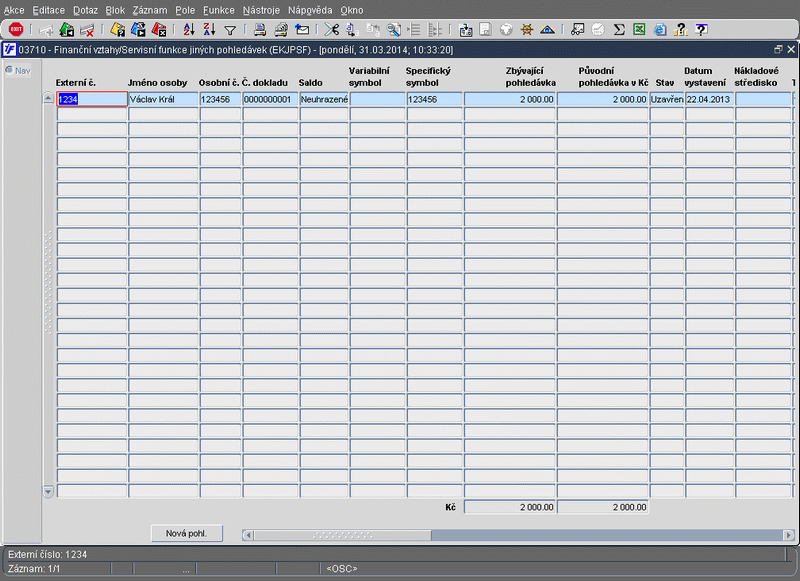Click the Zbývající pohledávka cell in first row

(510, 99)
